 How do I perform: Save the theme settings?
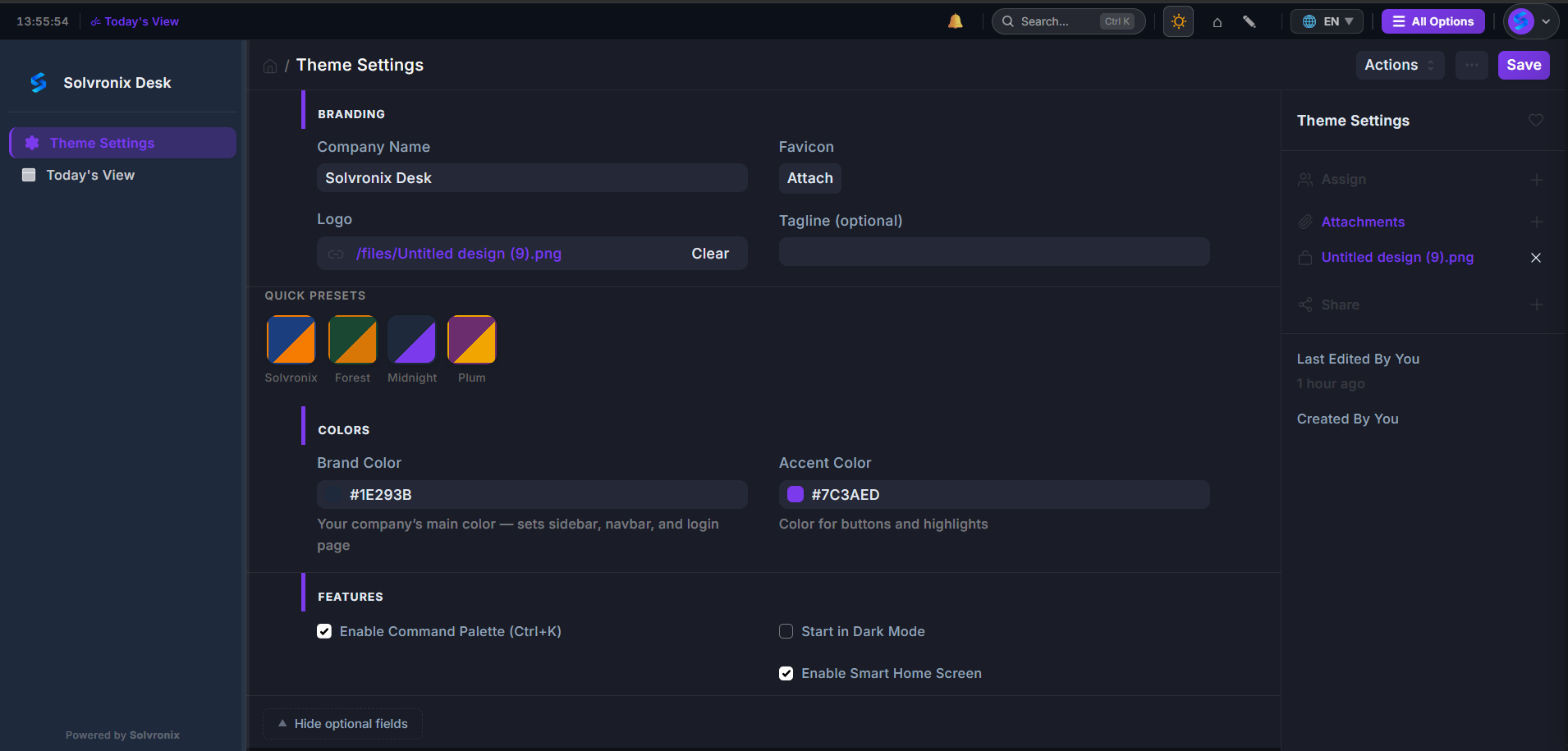click(1524, 65)
